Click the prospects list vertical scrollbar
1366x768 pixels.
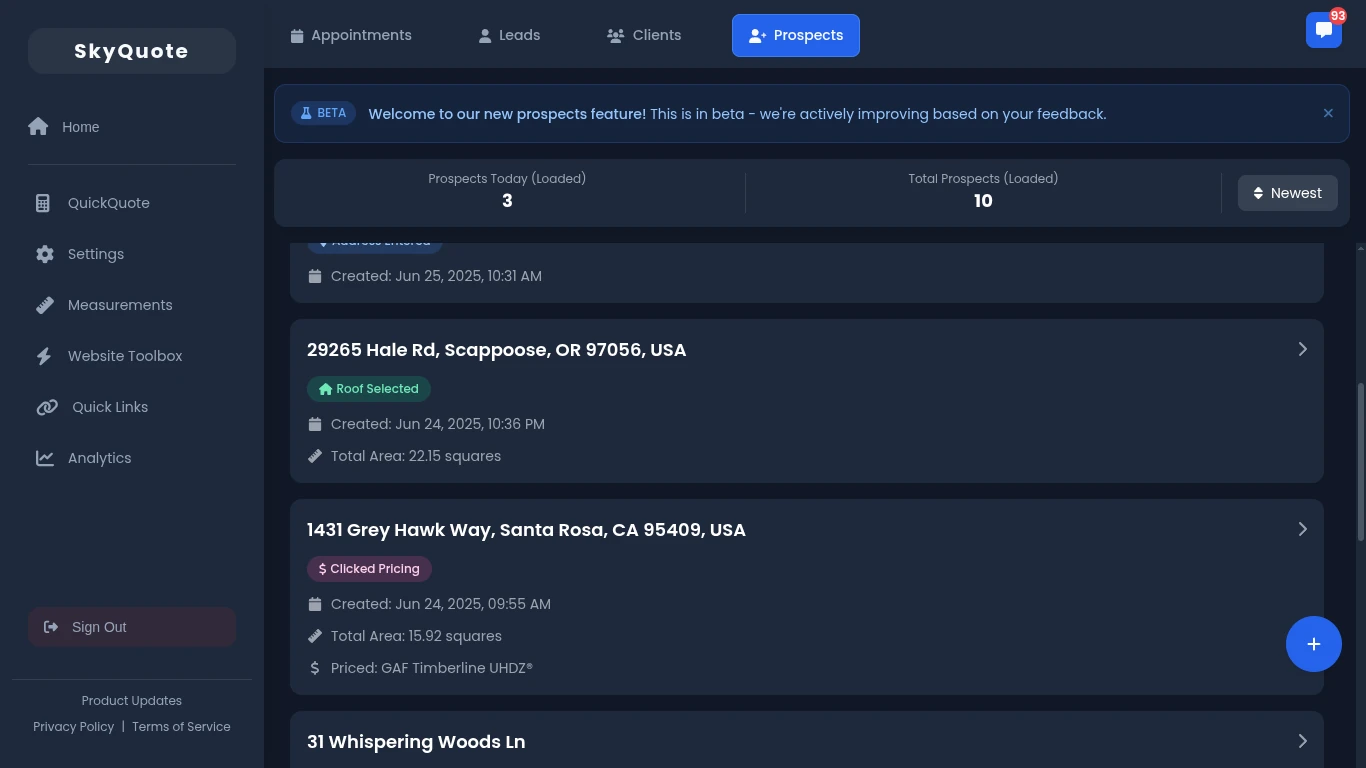point(1360,463)
